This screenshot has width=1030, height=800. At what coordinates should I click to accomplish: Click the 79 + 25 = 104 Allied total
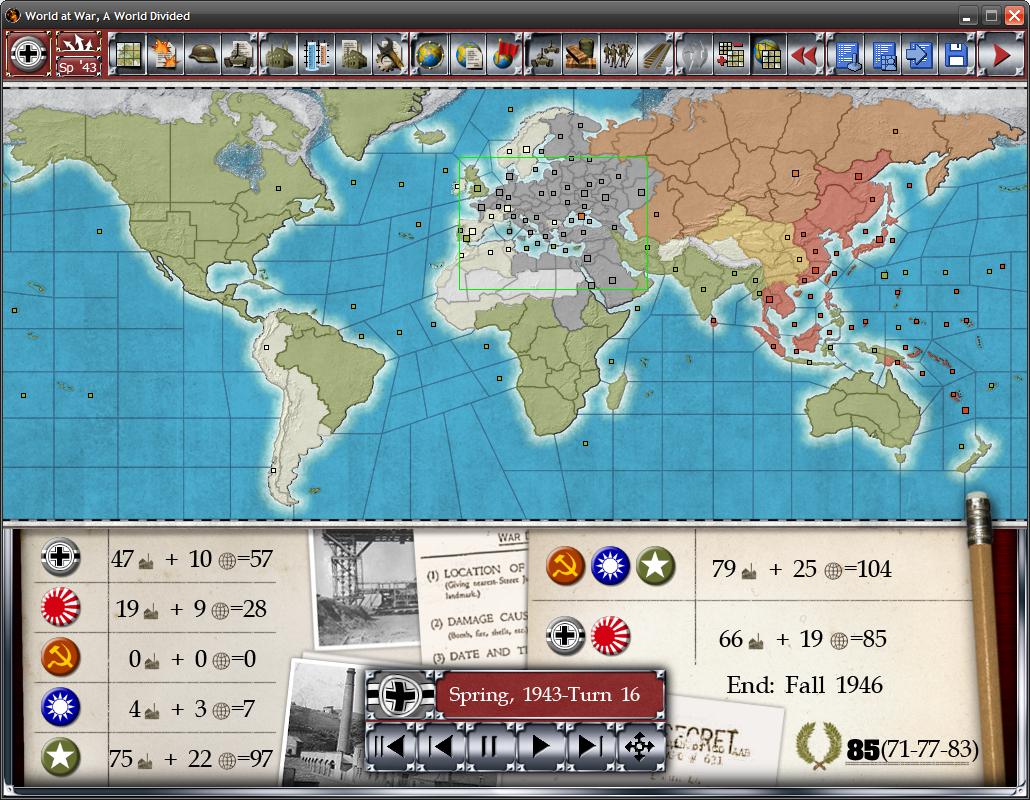801,569
